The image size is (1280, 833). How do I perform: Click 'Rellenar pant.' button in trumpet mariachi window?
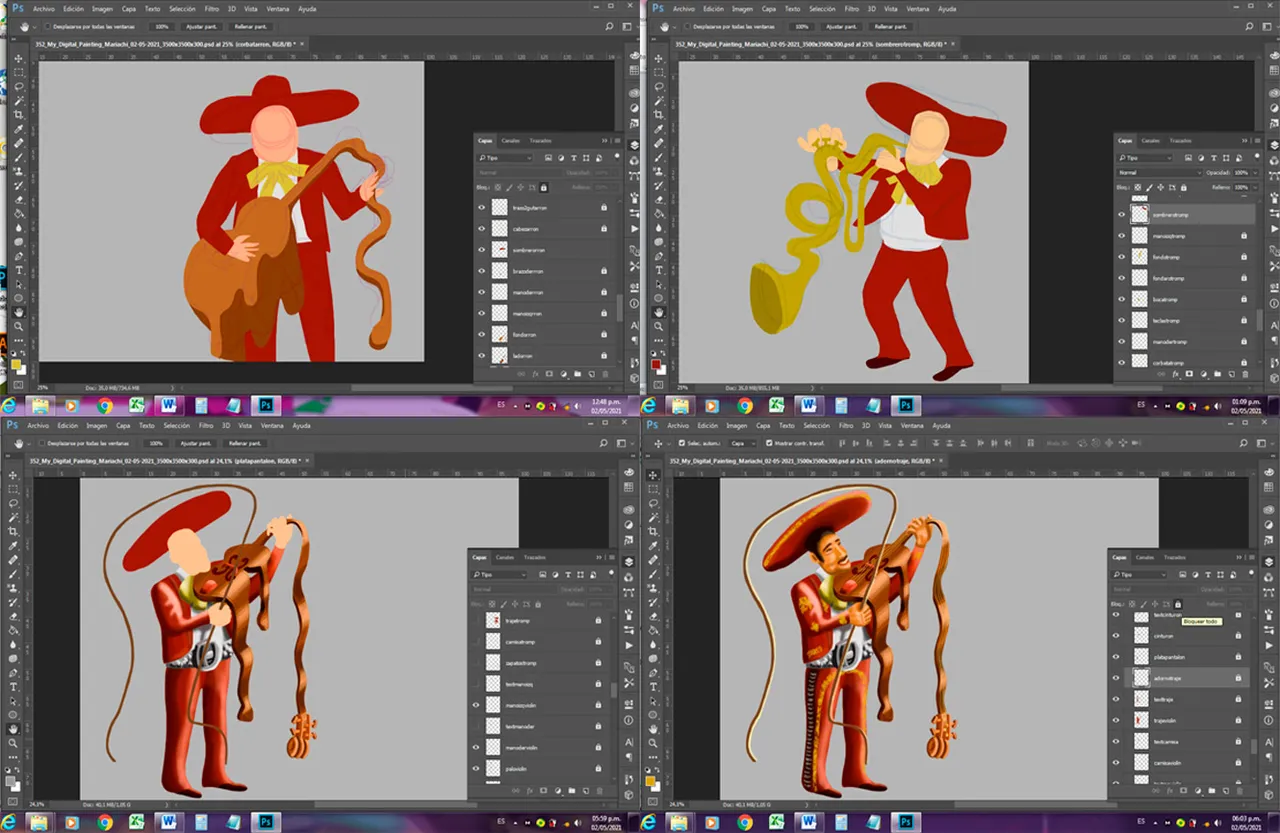pos(890,26)
